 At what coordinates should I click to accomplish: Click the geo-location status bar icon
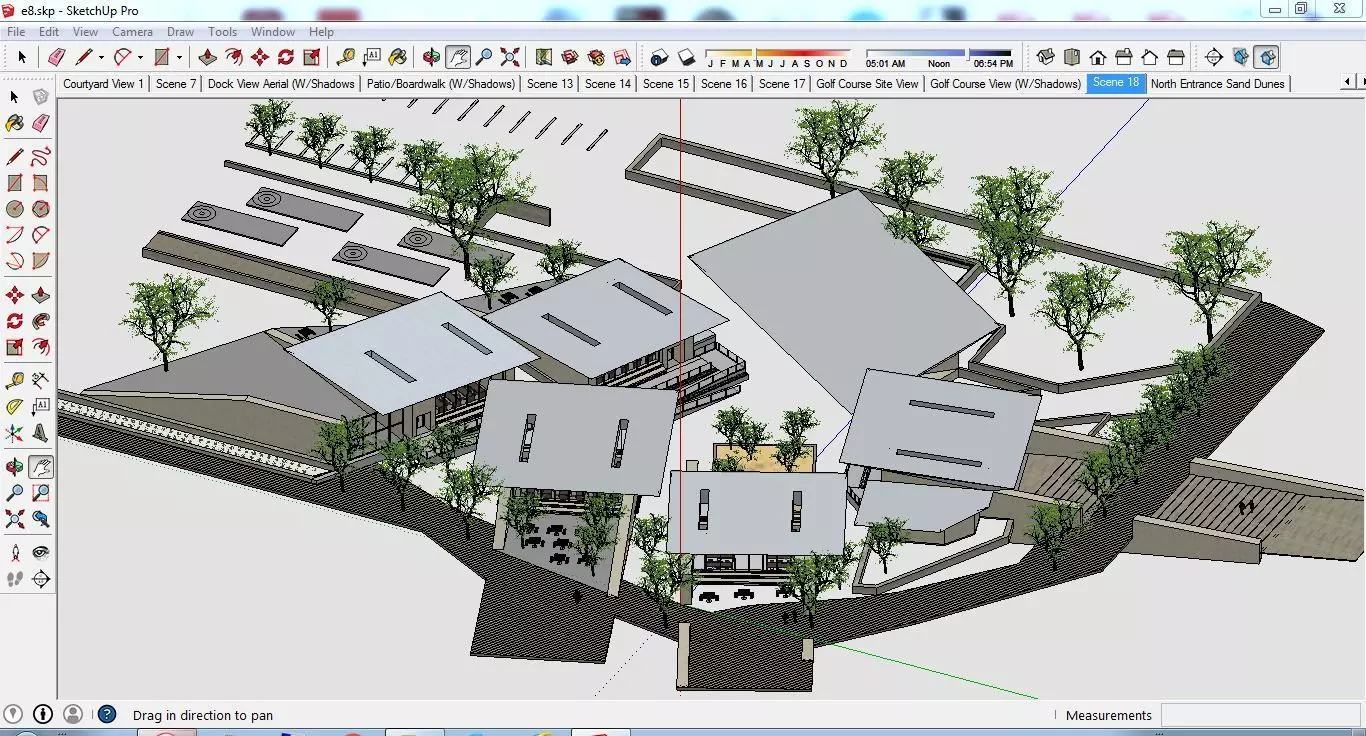point(14,715)
